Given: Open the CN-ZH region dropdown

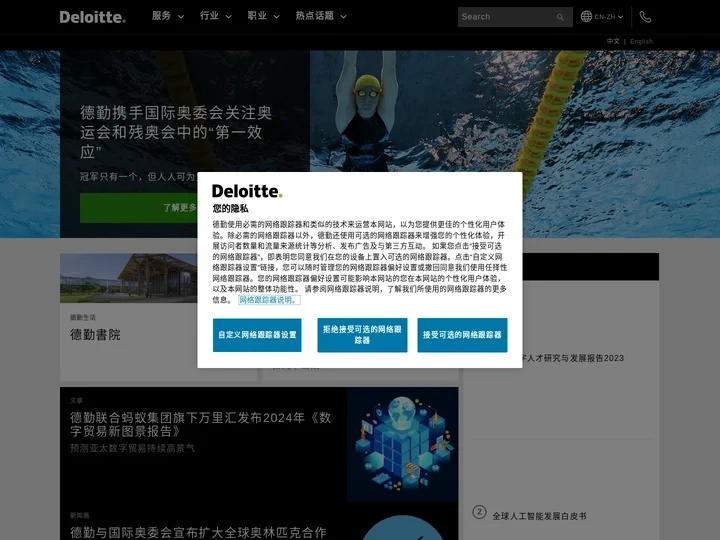Looking at the screenshot, I should click(x=608, y=17).
